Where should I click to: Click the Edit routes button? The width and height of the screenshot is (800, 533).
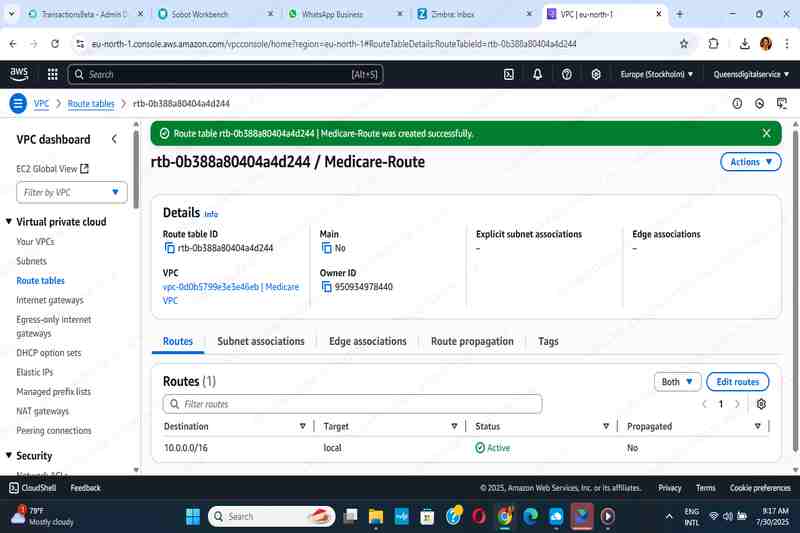pos(737,382)
